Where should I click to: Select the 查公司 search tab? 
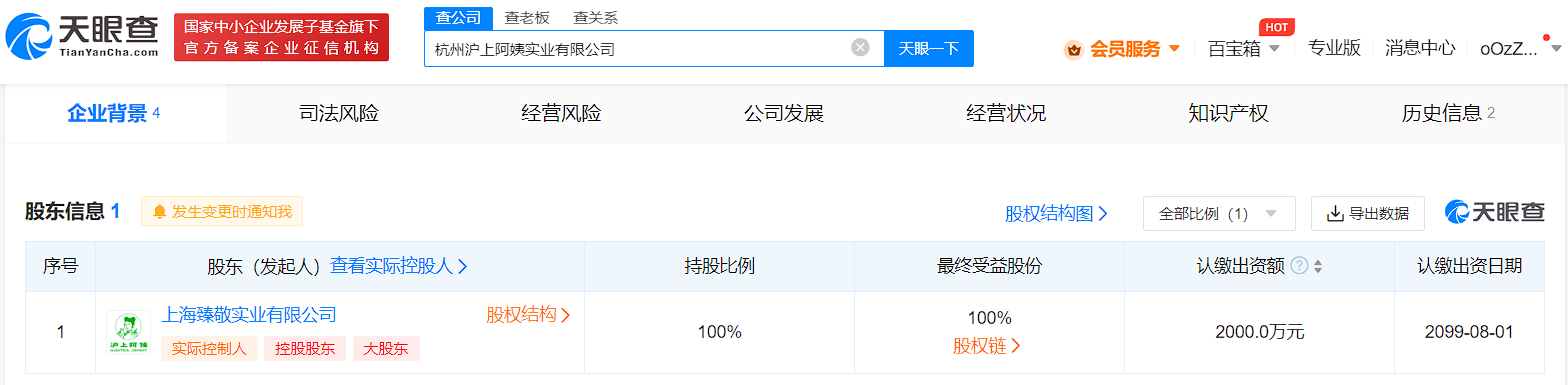458,18
